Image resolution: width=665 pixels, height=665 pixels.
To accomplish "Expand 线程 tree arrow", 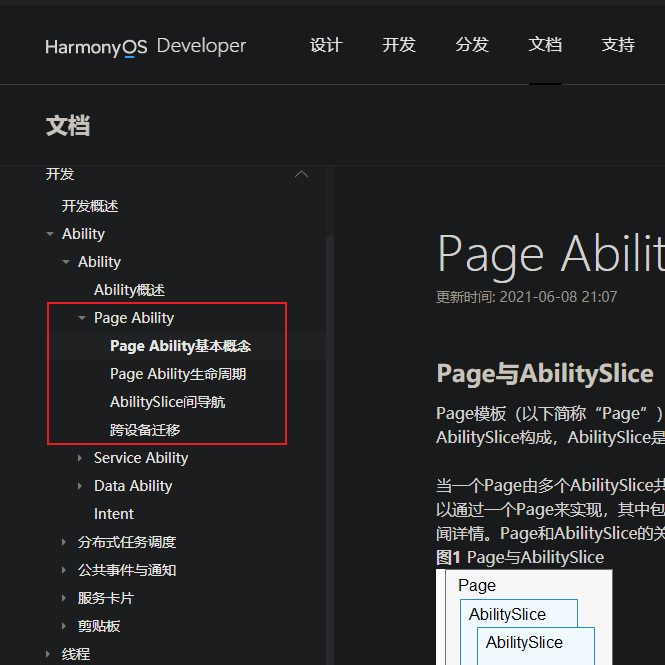I will pos(48,654).
